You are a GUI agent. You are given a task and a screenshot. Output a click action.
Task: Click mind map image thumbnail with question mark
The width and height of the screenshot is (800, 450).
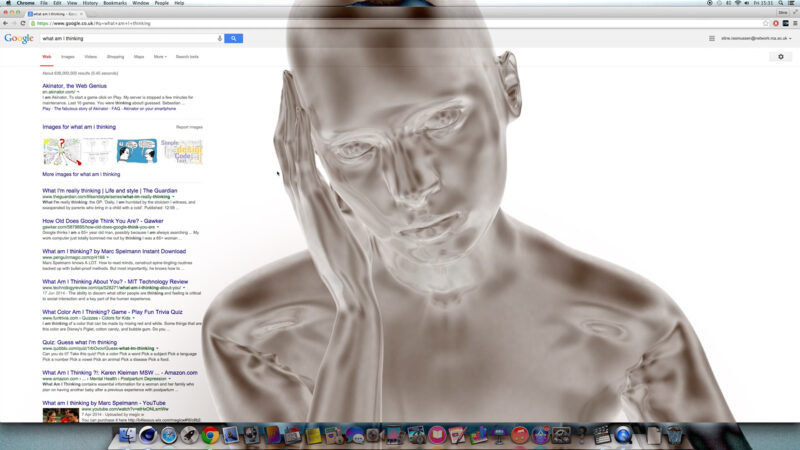pos(62,151)
